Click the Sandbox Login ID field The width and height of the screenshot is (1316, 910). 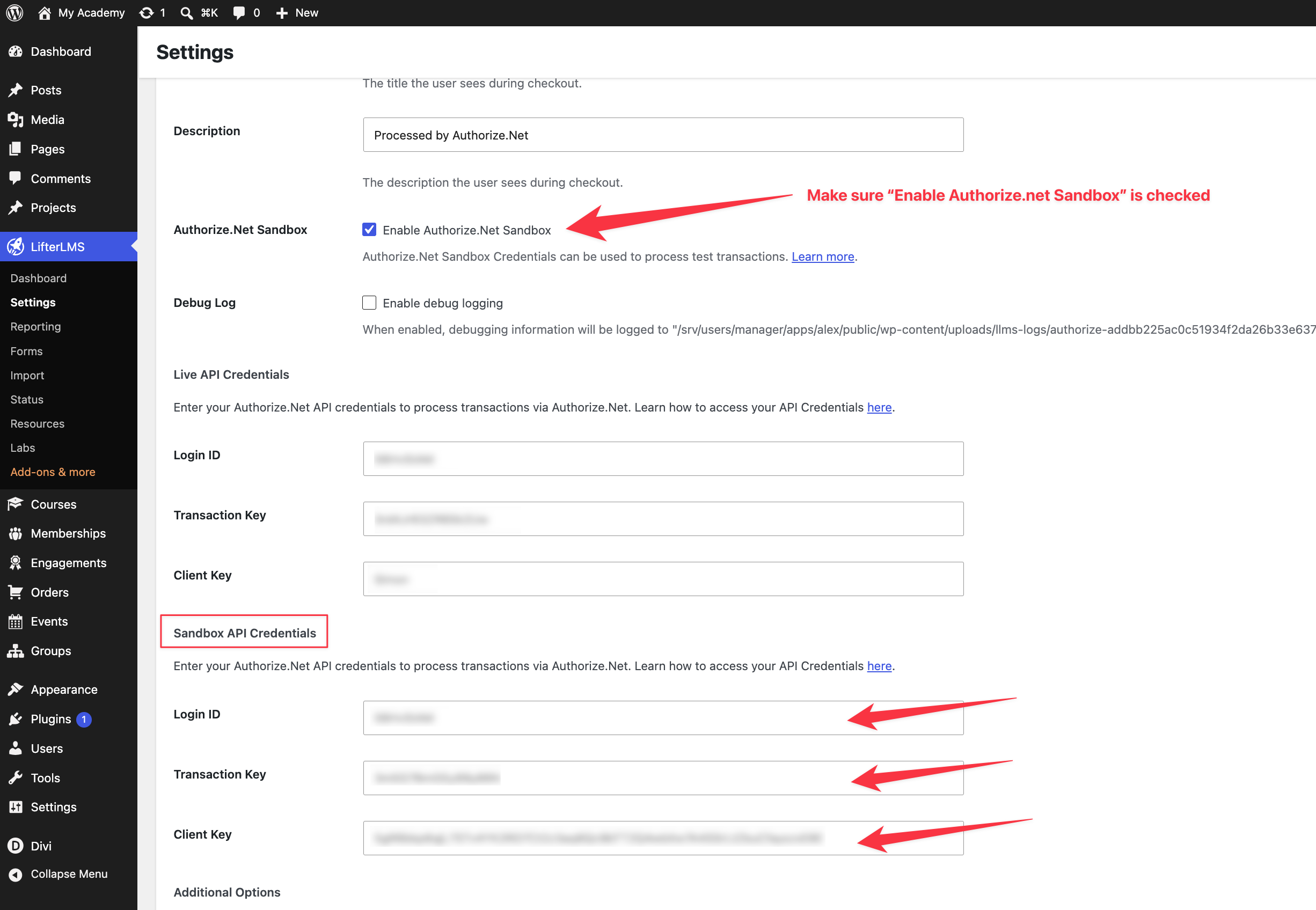tap(662, 717)
